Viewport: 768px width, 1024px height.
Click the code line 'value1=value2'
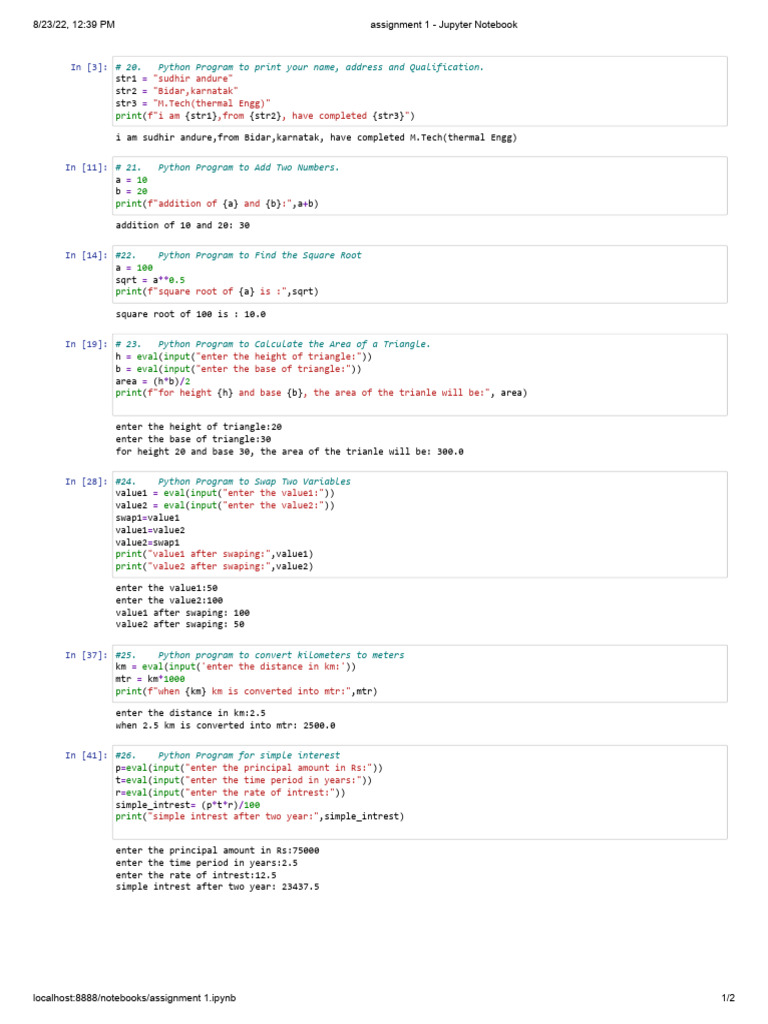click(150, 530)
